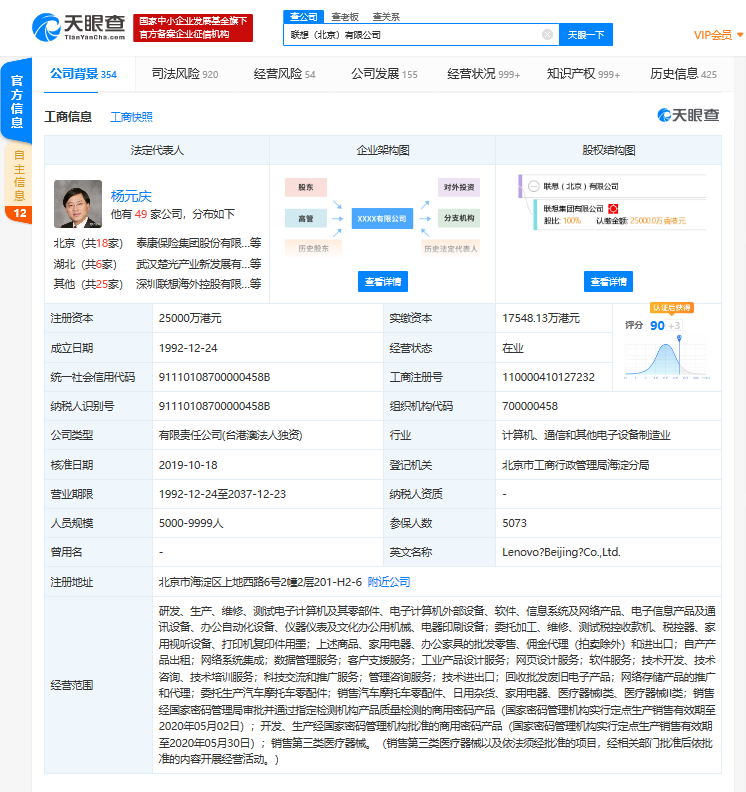Screen dimensions: 746x792
Task: Click registration number 110000410127232
Action: (548, 377)
